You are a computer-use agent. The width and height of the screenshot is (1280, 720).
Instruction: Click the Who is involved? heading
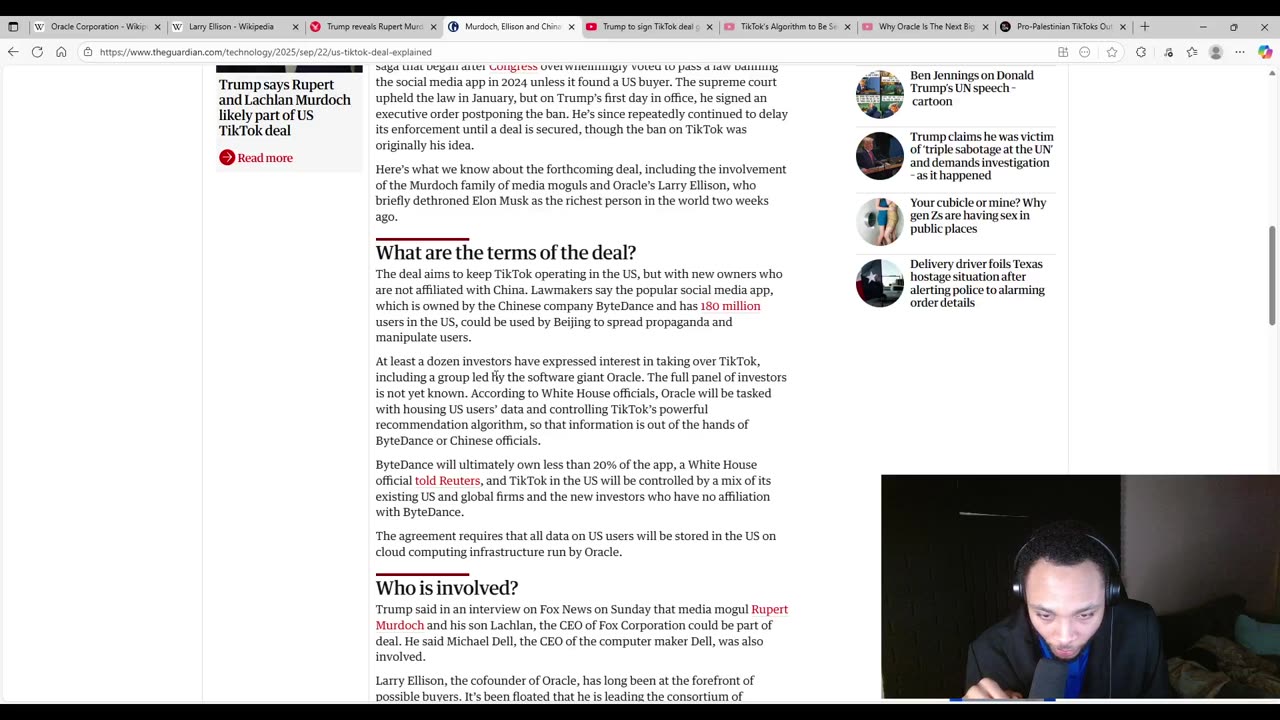pyautogui.click(x=447, y=588)
